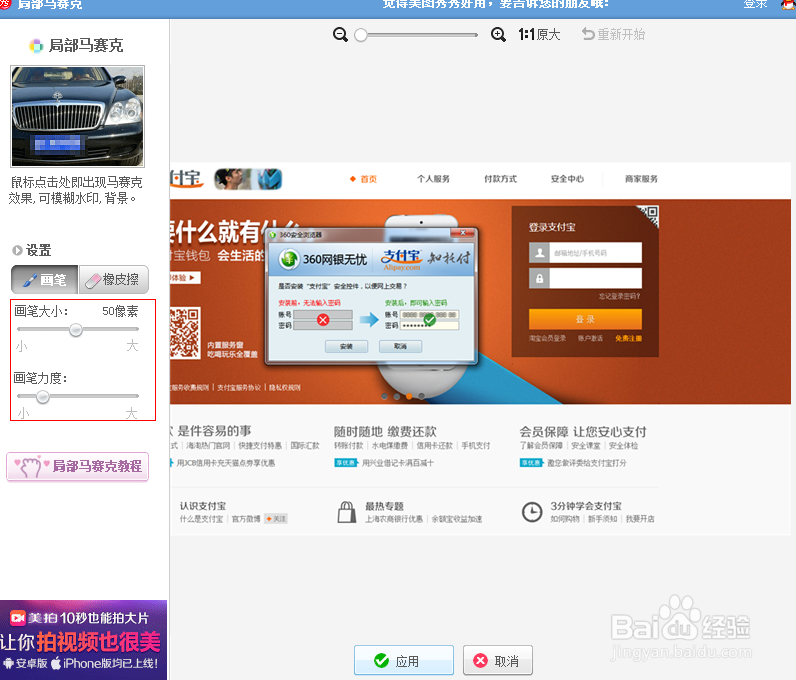796x680 pixels.
Task: Click the zoom out magnifier icon
Action: click(x=340, y=35)
